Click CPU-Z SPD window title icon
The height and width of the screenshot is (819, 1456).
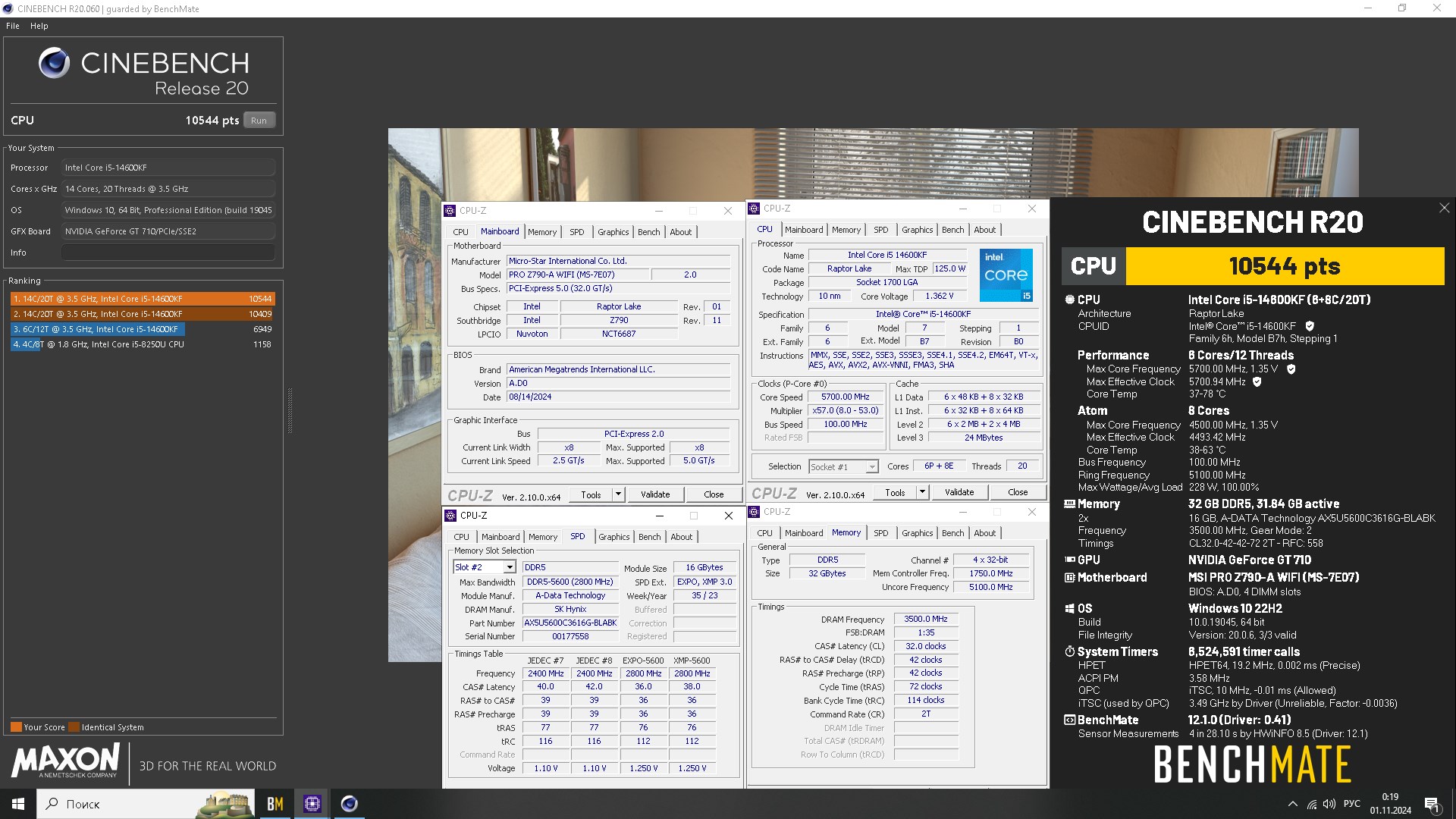[450, 516]
